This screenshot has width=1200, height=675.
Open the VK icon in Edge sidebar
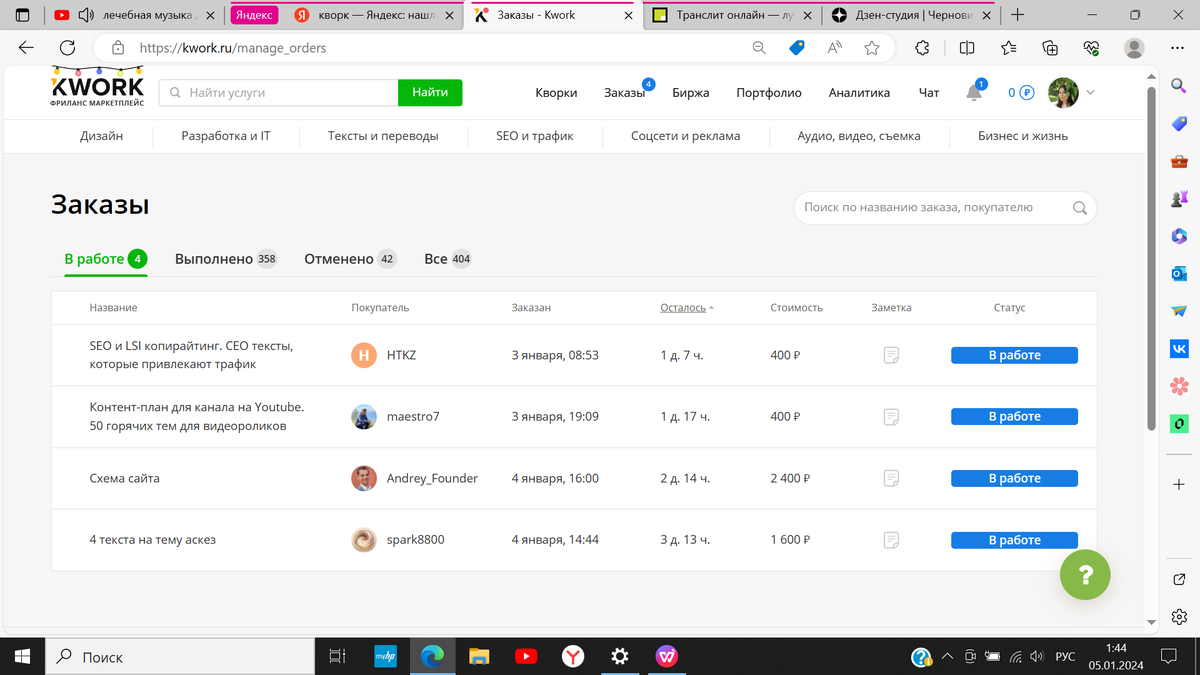pos(1179,348)
